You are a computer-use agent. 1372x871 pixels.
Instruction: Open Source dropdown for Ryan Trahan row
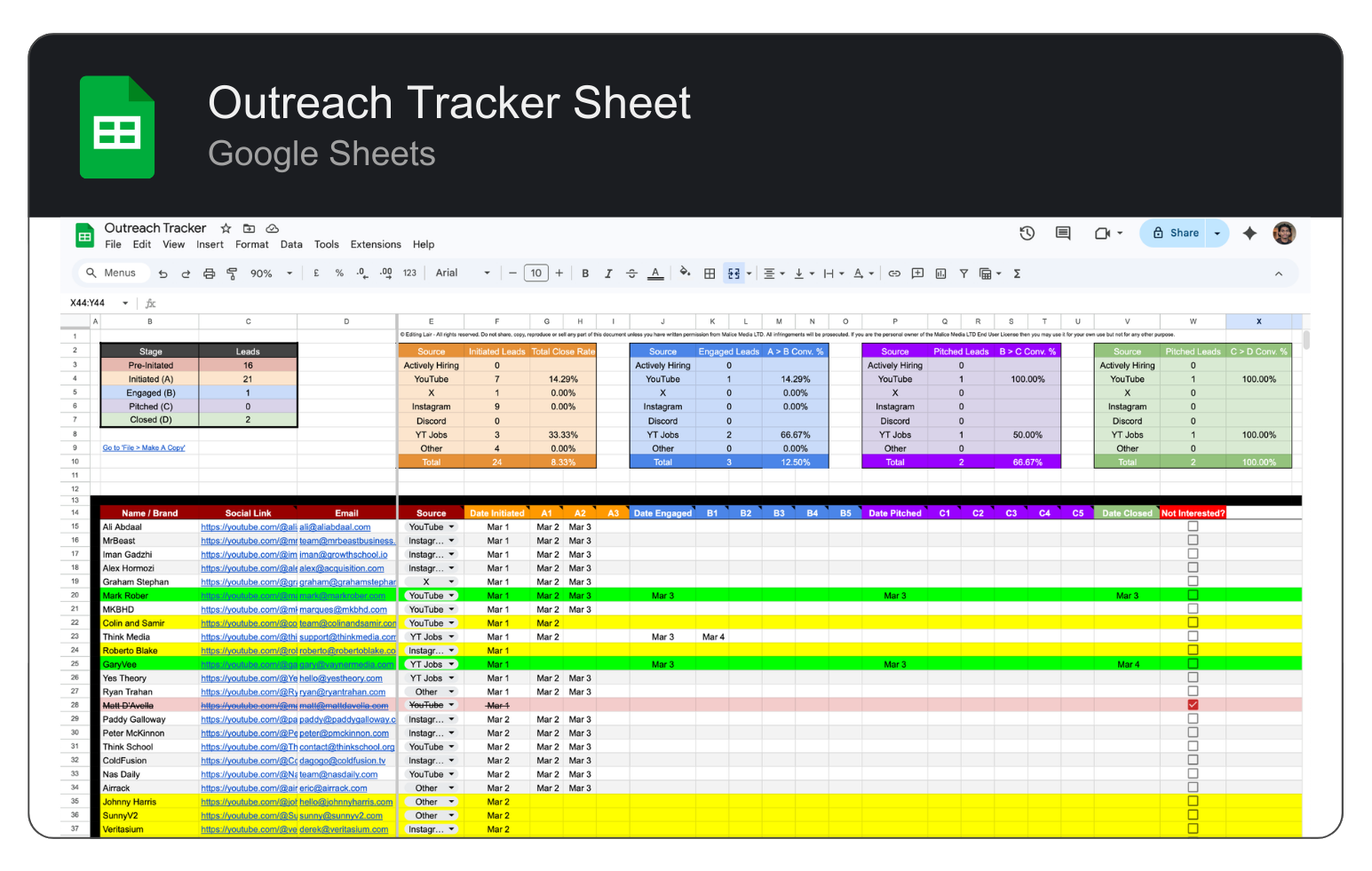point(432,692)
